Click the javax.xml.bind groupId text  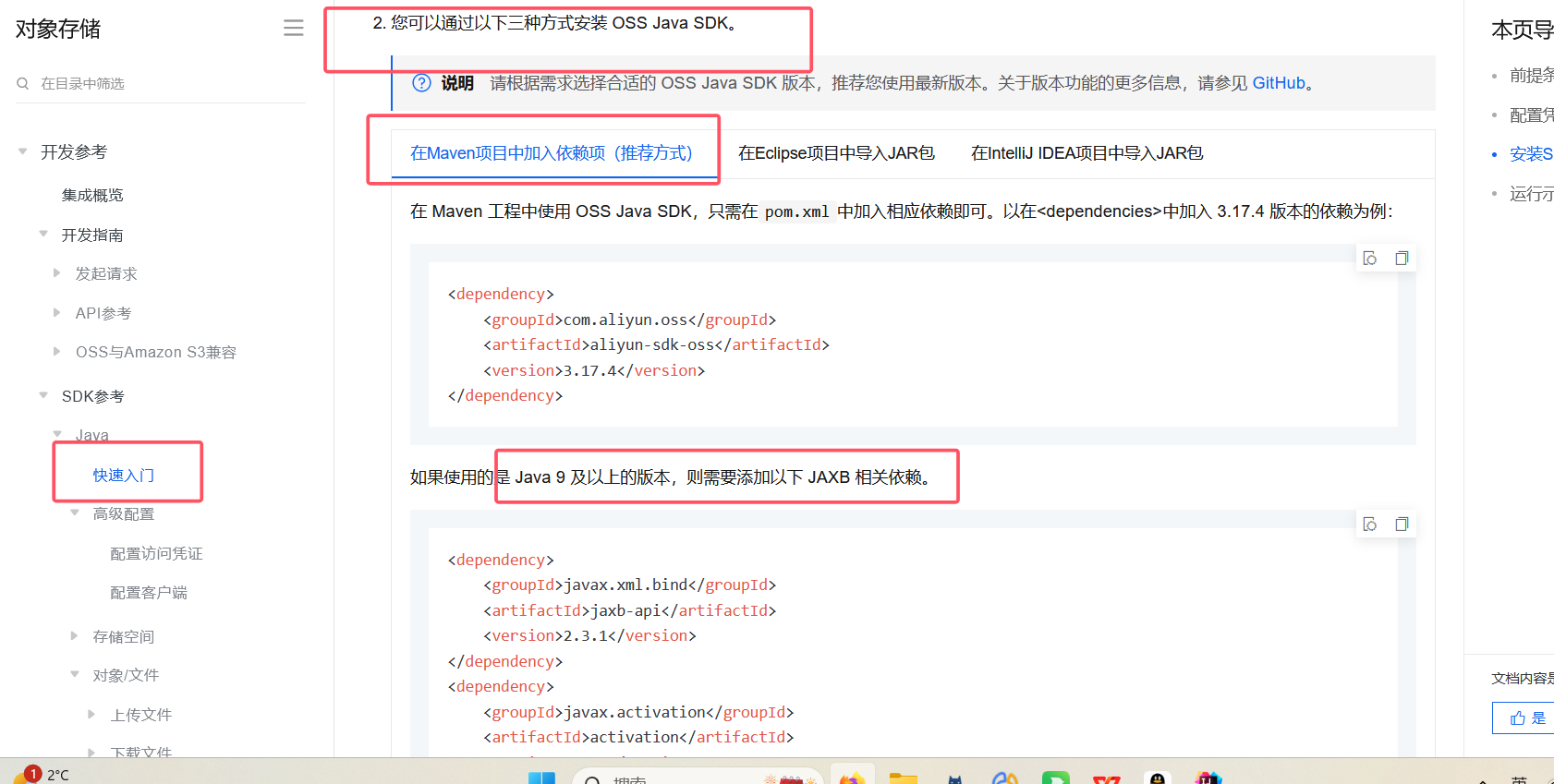coord(625,585)
